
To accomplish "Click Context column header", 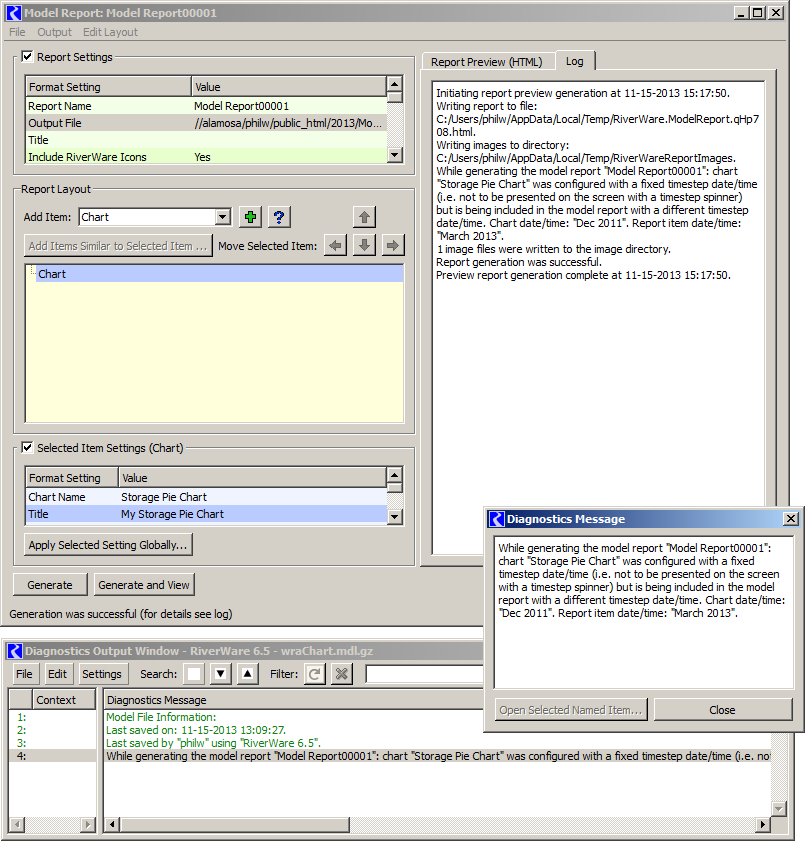I will click(64, 699).
